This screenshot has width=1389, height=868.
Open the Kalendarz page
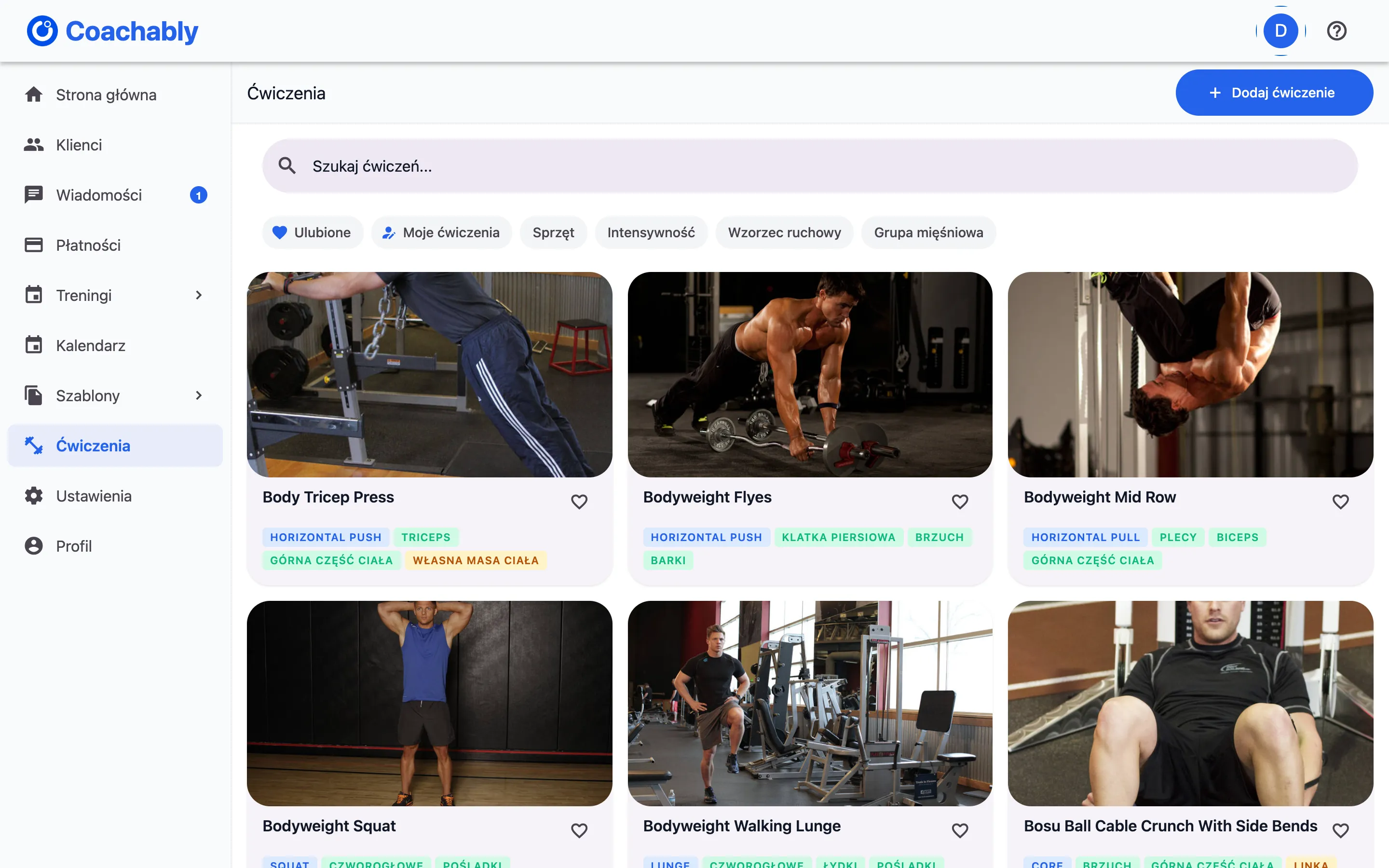click(115, 345)
